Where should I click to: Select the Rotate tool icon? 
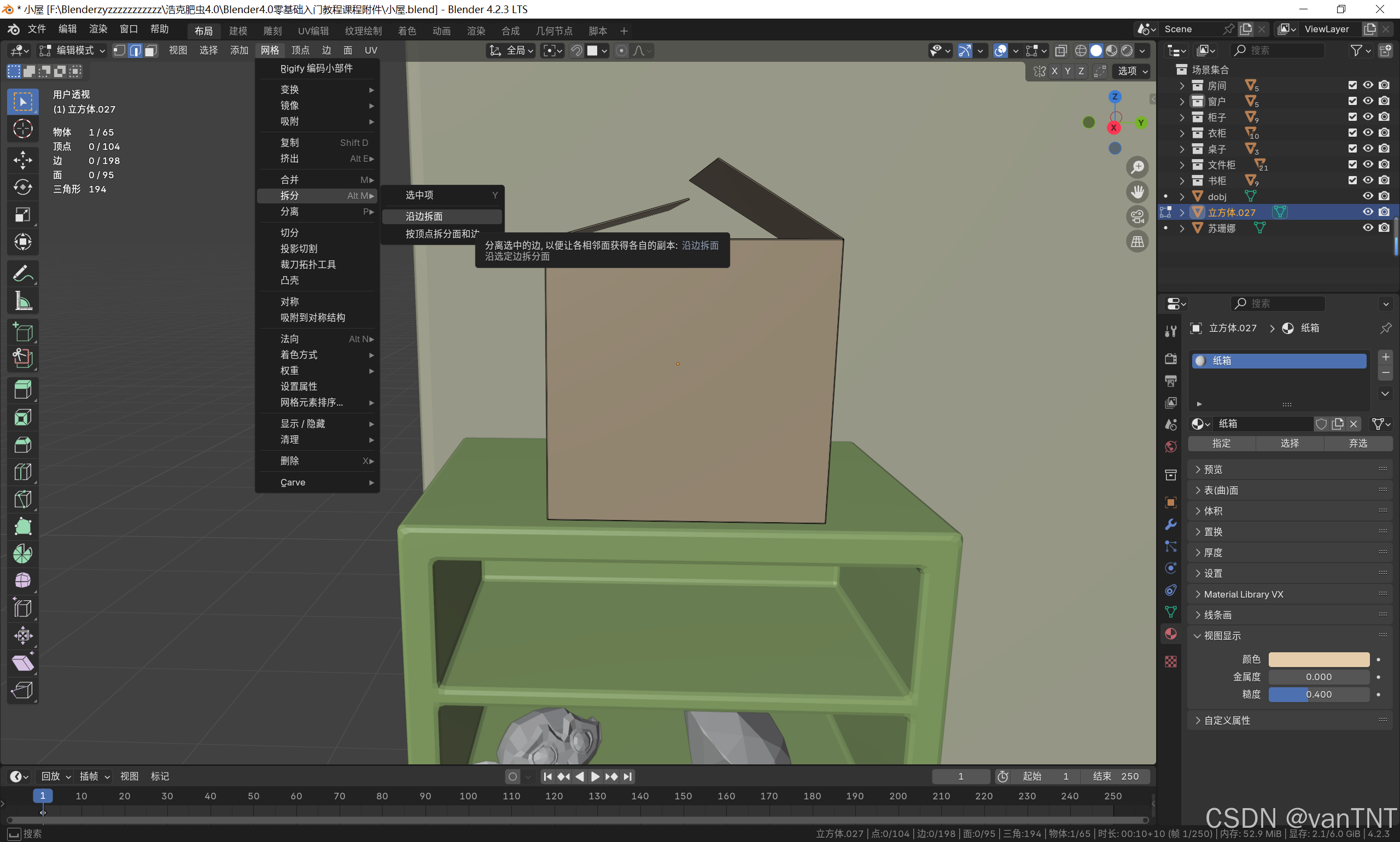[x=23, y=187]
